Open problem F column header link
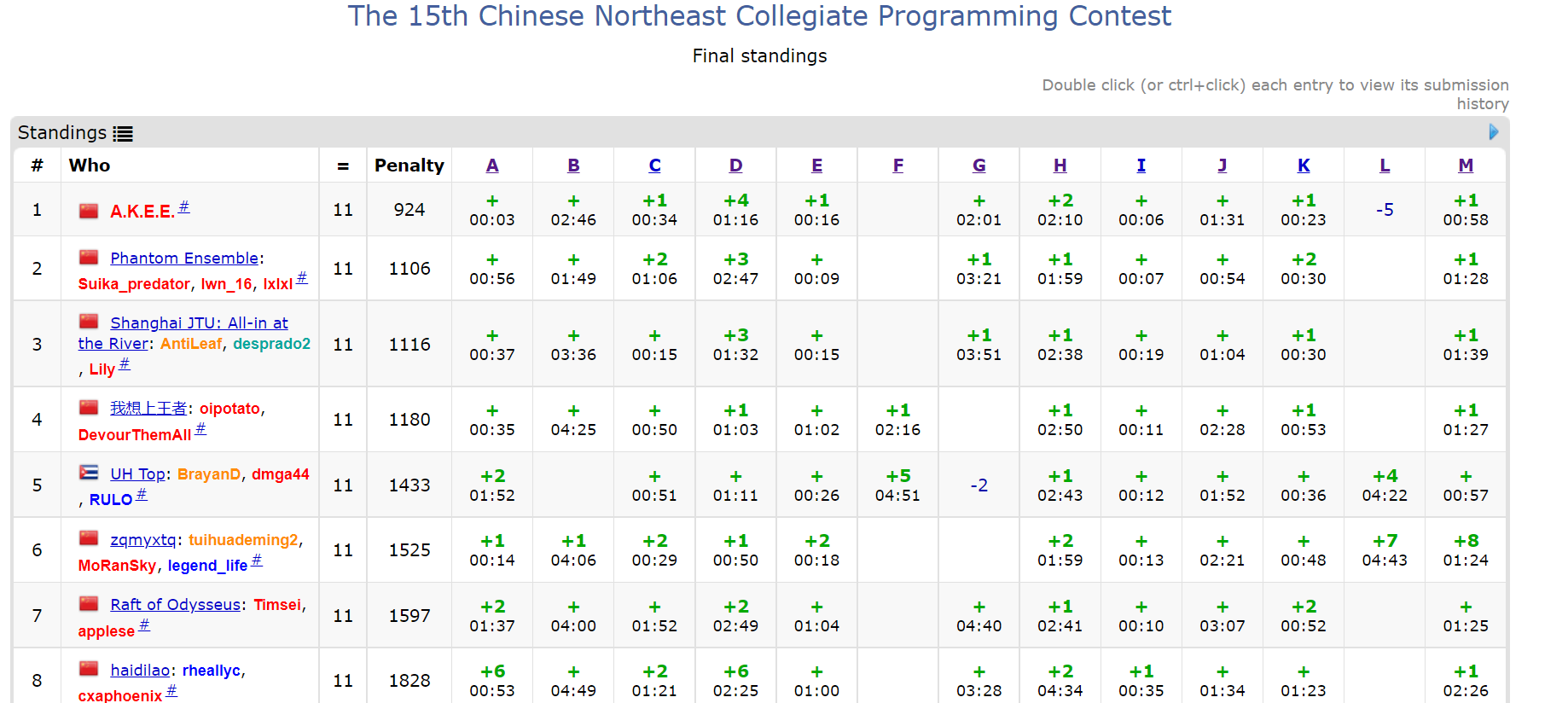The height and width of the screenshot is (703, 1568). [x=897, y=166]
